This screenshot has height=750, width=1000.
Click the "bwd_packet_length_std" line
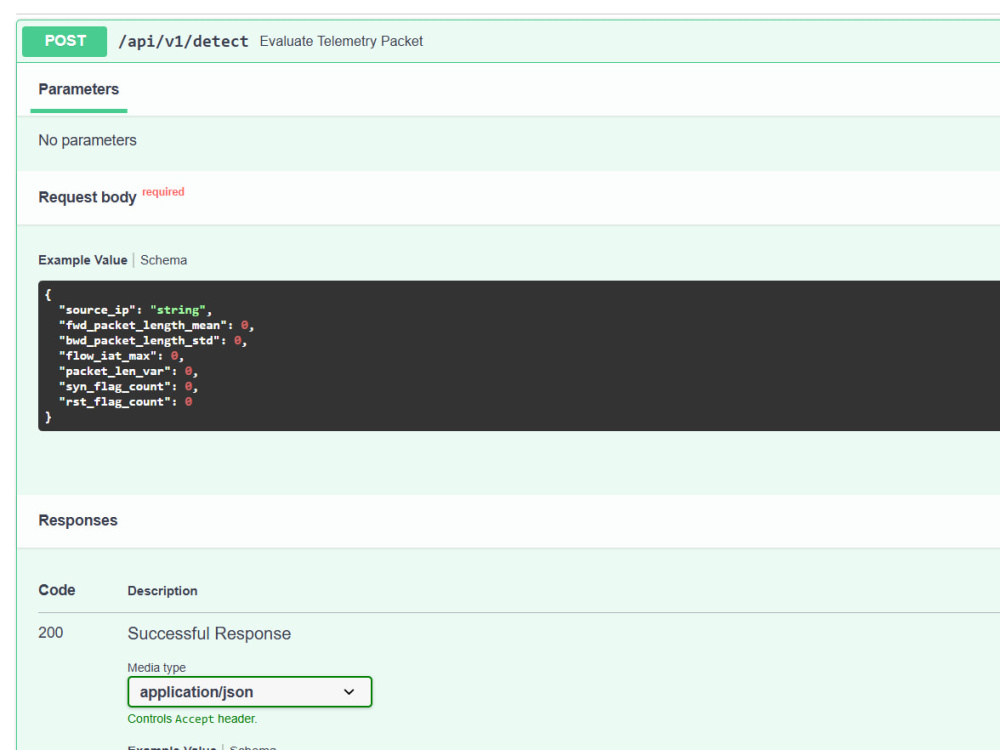[153, 341]
